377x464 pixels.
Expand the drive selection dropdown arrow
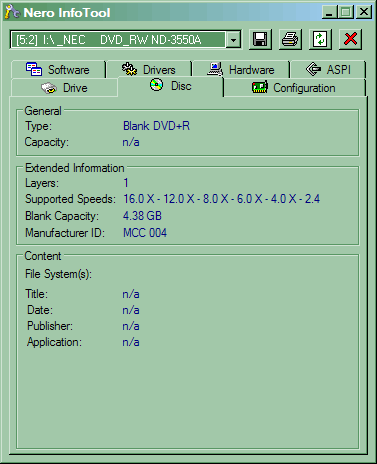point(234,40)
